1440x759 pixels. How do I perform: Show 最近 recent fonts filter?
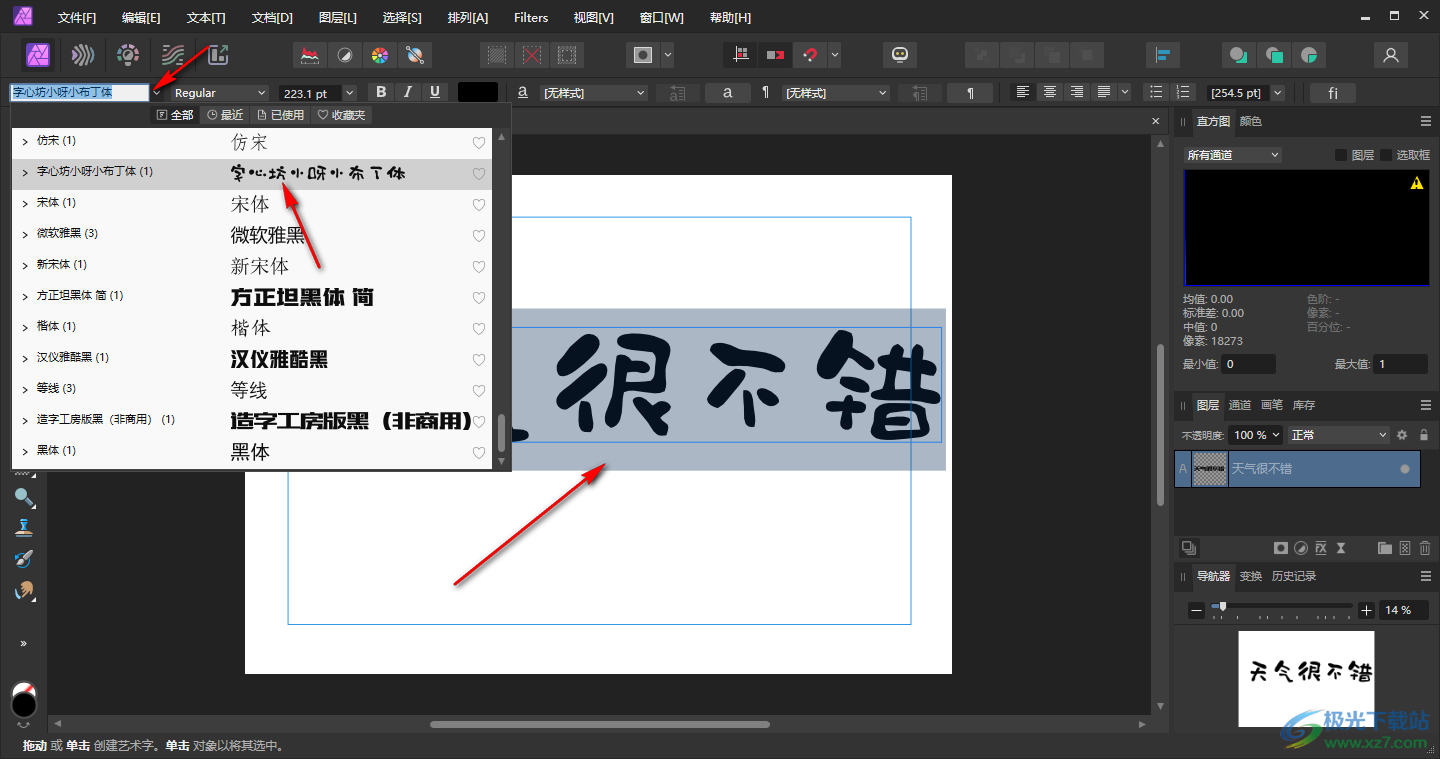tap(225, 115)
